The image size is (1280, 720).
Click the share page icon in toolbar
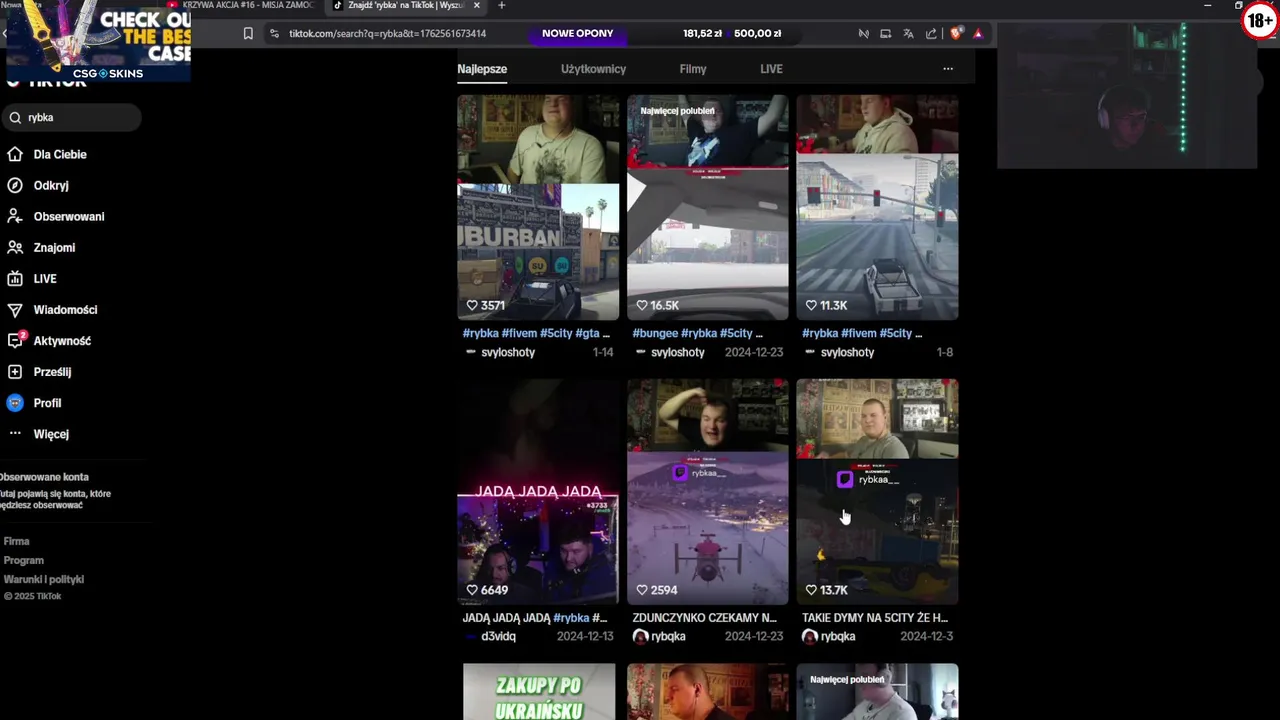(931, 33)
